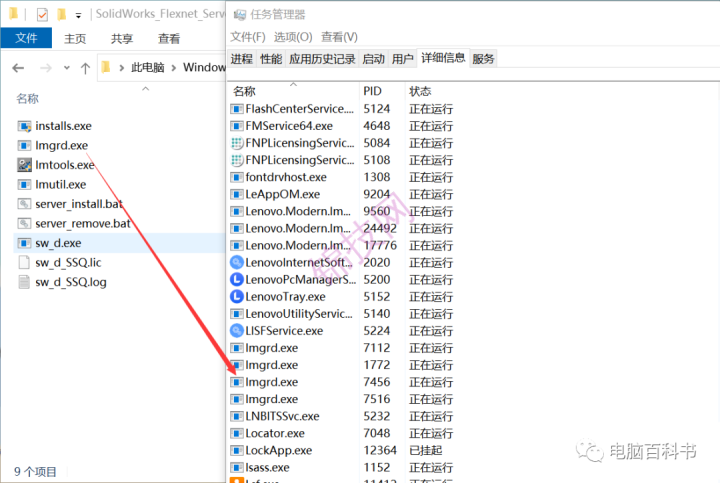720x483 pixels.
Task: Select the lmgrd.exe process with PID 7516
Action: 342,399
